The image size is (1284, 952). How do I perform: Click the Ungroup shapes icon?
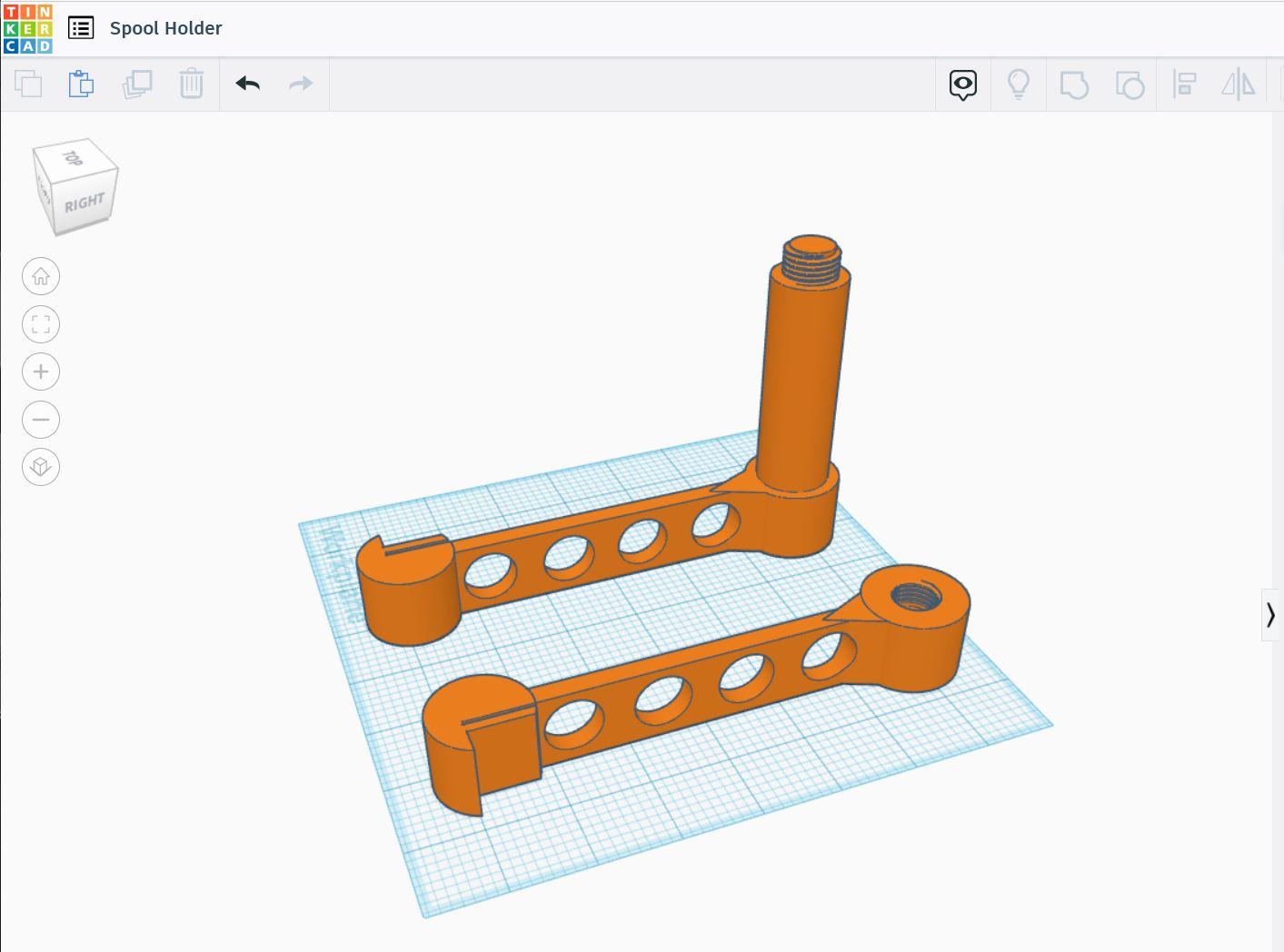pos(1130,85)
